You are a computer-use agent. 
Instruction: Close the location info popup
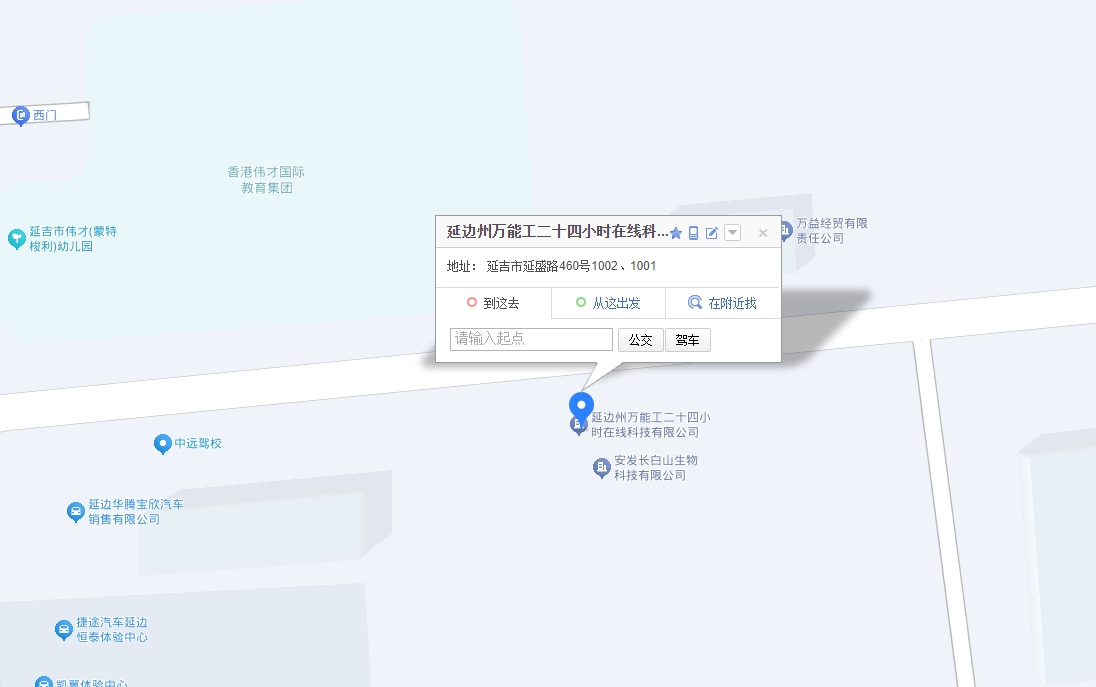tap(763, 233)
